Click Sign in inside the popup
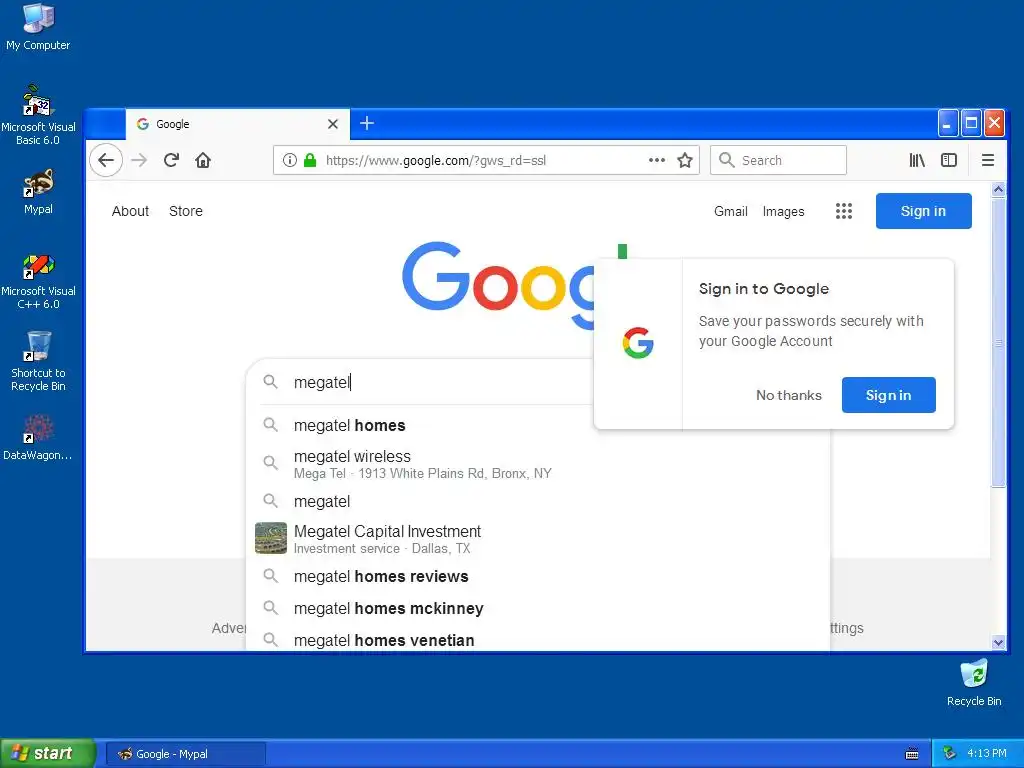Screen dimensions: 1024x768 [888, 395]
